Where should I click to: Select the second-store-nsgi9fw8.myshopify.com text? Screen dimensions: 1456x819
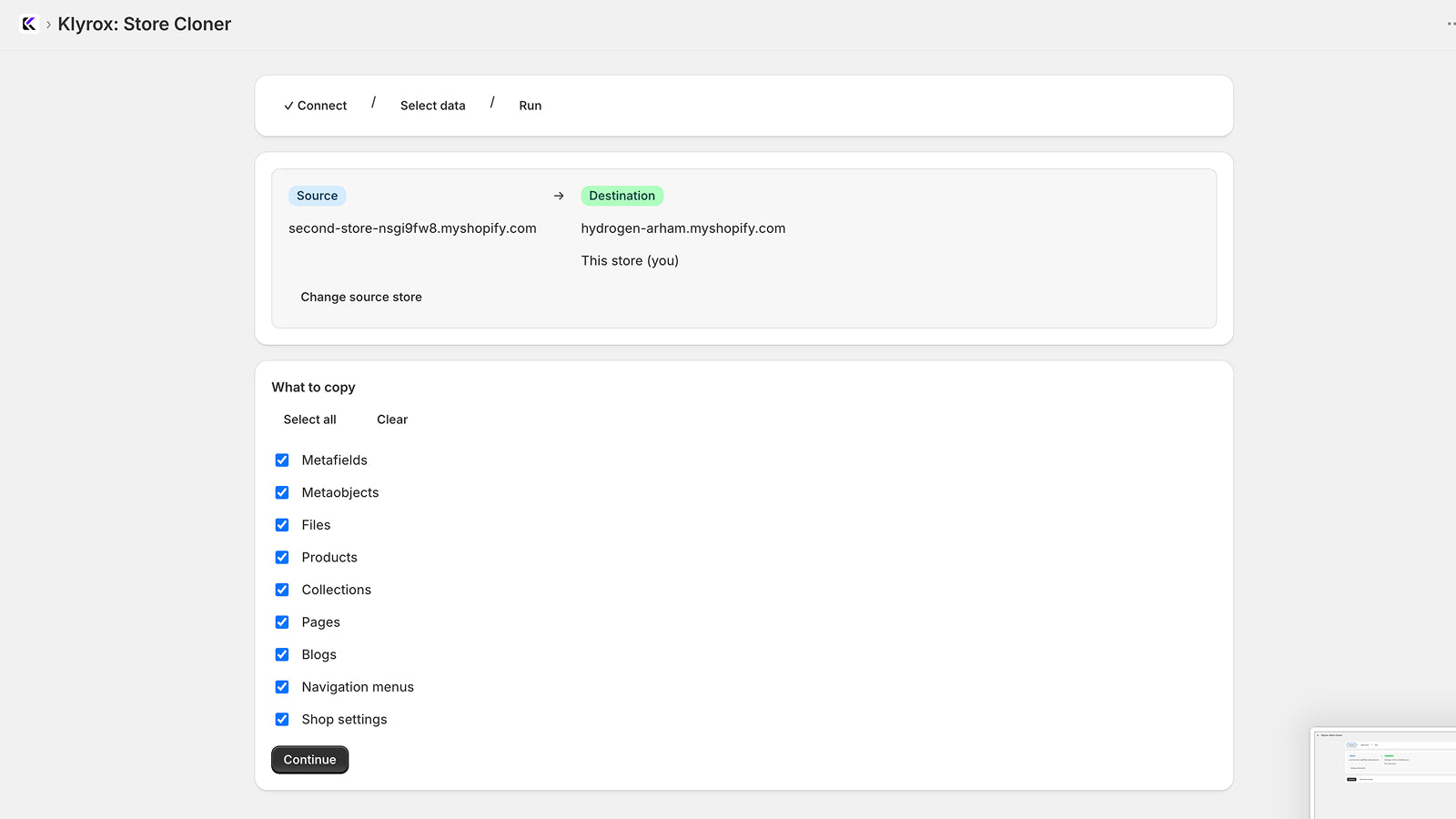[412, 228]
